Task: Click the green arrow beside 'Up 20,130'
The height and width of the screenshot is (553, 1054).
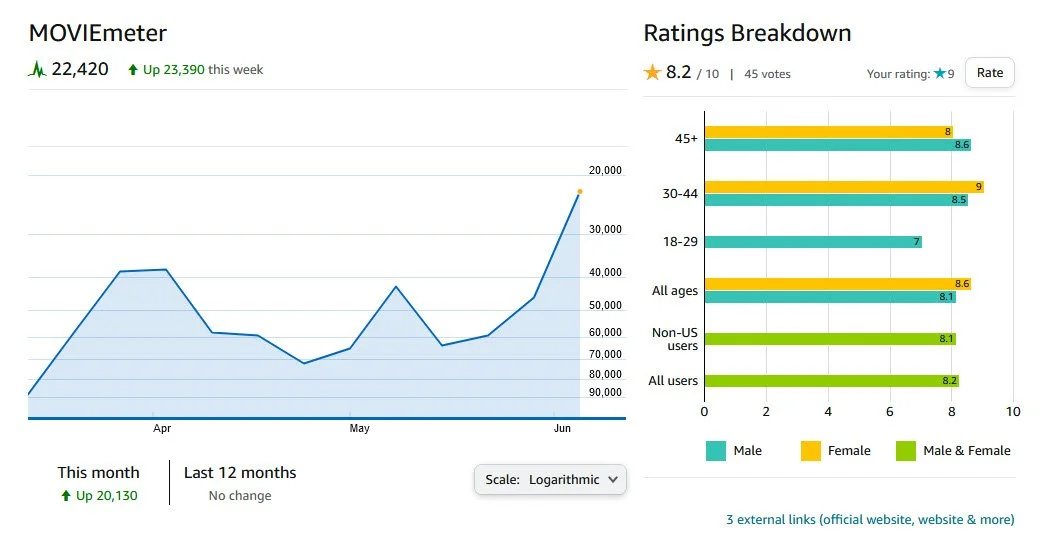Action: coord(66,496)
